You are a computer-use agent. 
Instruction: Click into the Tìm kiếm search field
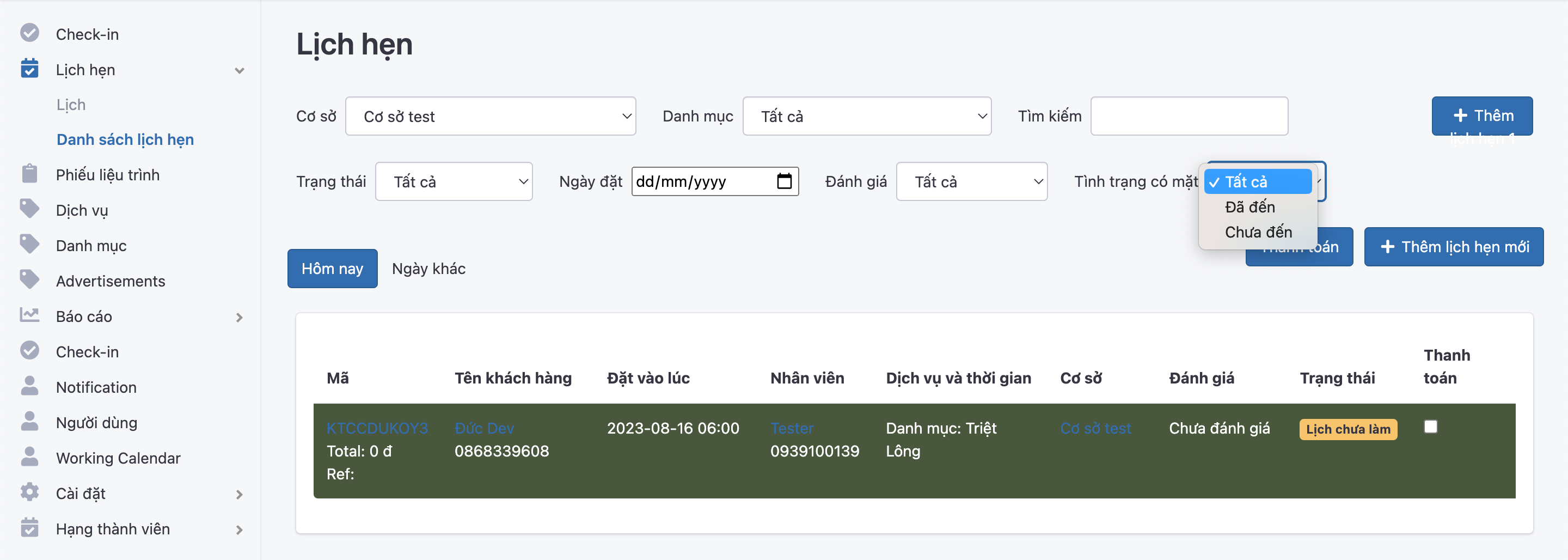[x=1189, y=117]
